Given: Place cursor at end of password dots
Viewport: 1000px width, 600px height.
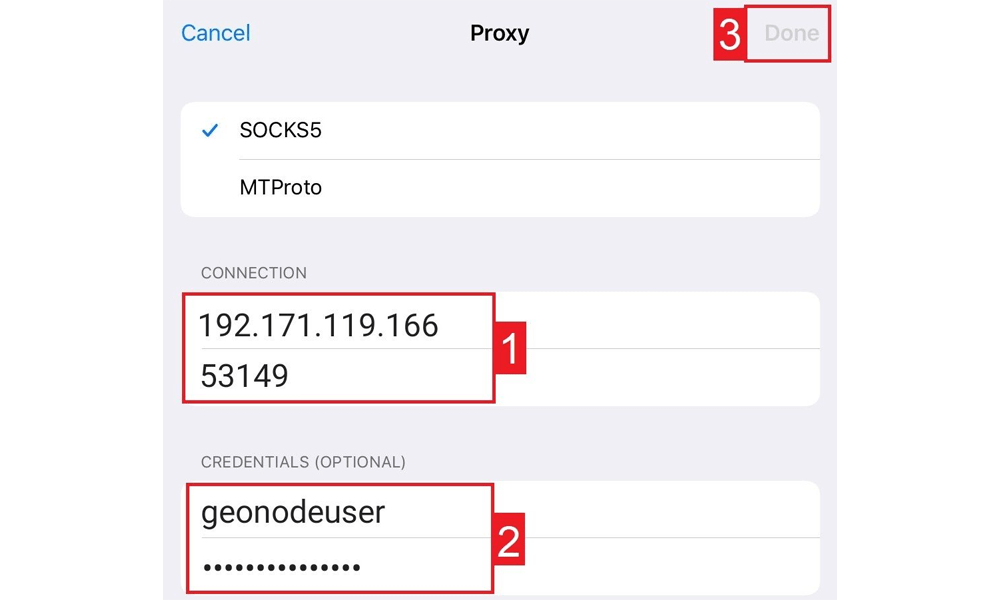Looking at the screenshot, I should point(362,567).
